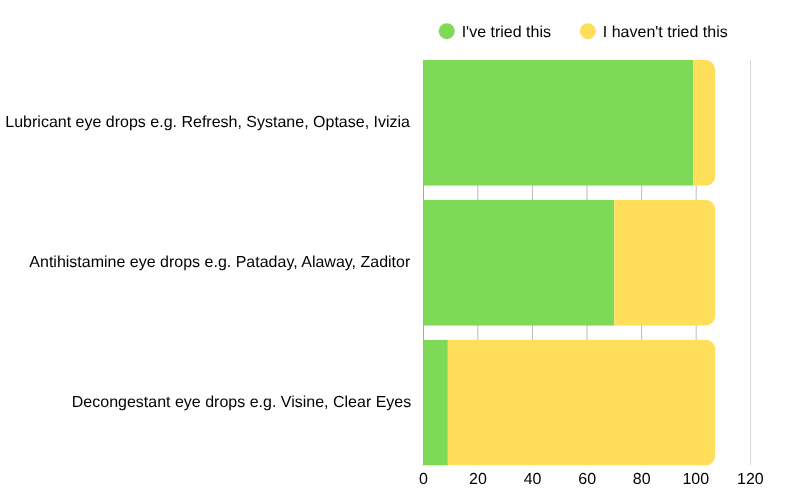Click the 20 tick label on the x-axis
The width and height of the screenshot is (800, 500).
478,478
